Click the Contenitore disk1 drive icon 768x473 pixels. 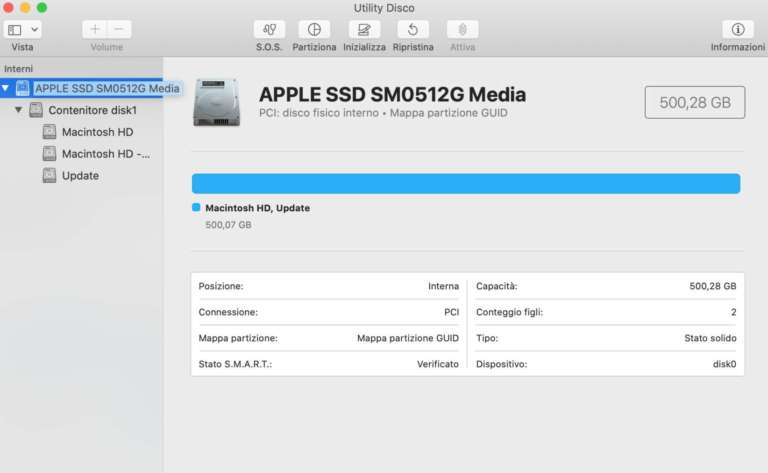(36, 110)
